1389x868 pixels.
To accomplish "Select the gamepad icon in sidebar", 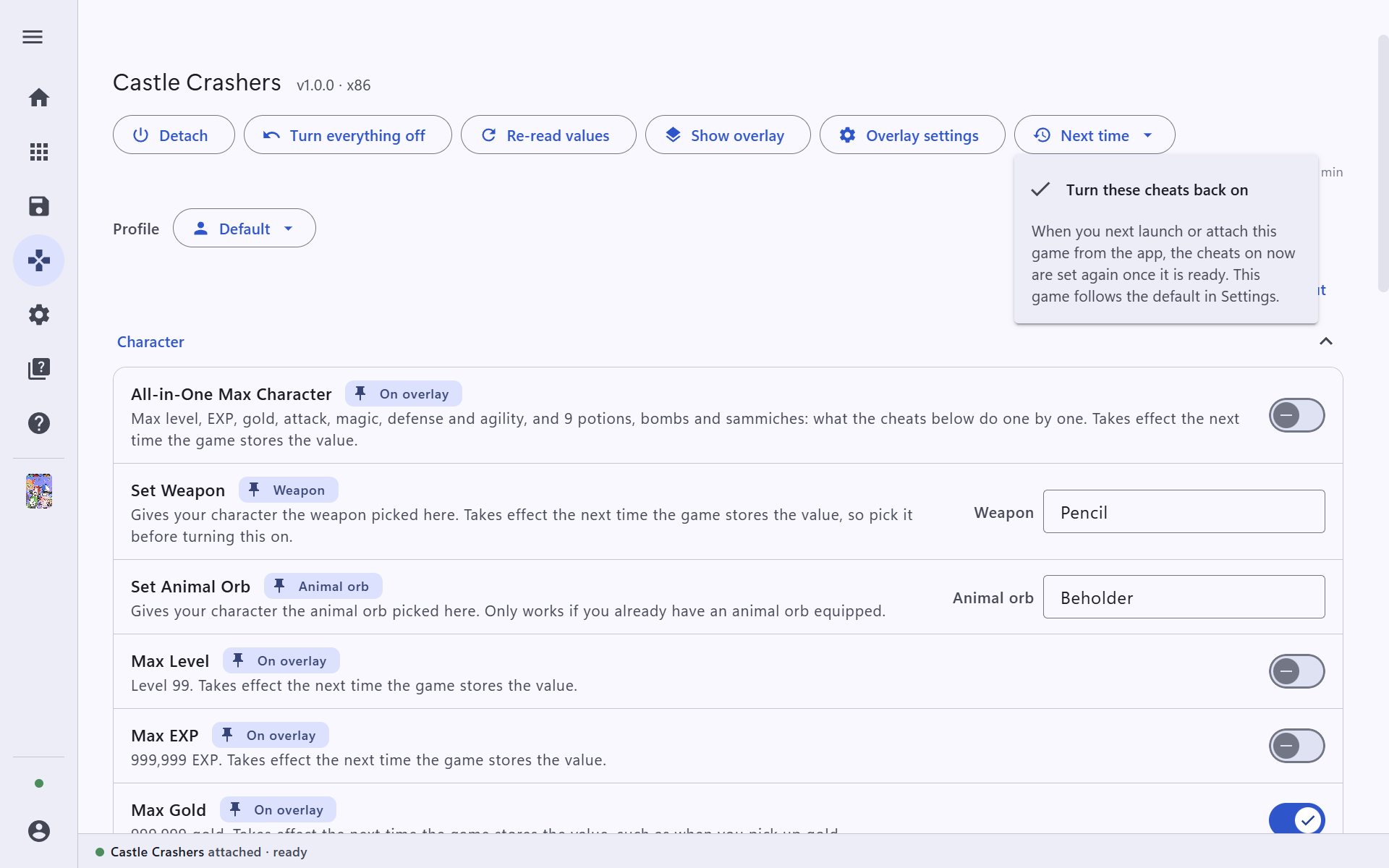I will point(39,260).
